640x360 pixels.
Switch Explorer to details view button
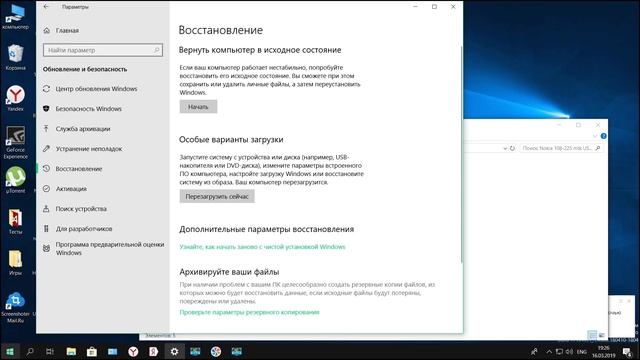pos(592,335)
